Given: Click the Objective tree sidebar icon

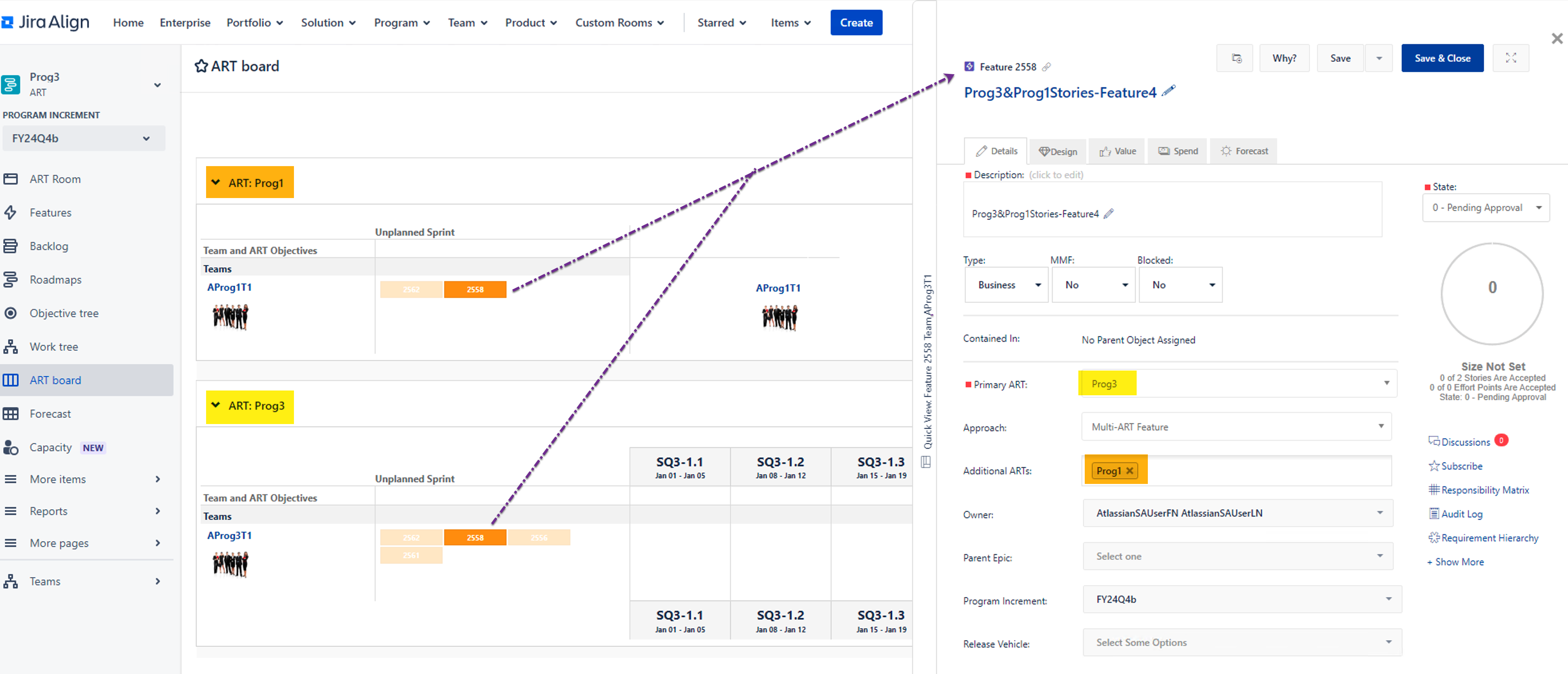Looking at the screenshot, I should (x=10, y=313).
